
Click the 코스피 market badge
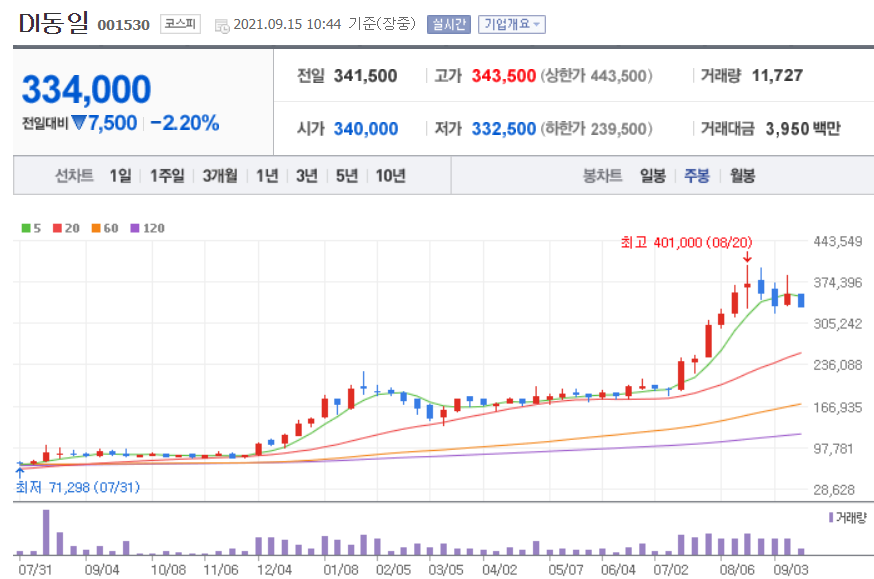[x=180, y=24]
